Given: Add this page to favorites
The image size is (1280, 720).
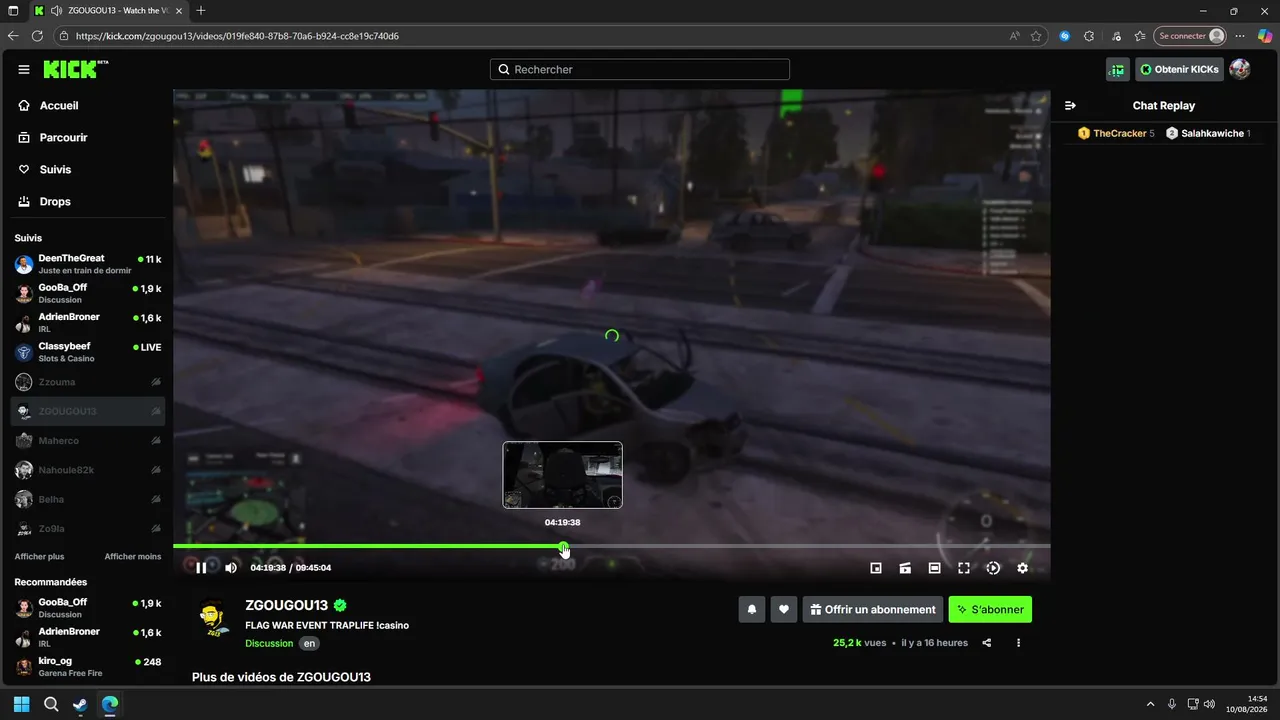Looking at the screenshot, I should tap(1036, 36).
